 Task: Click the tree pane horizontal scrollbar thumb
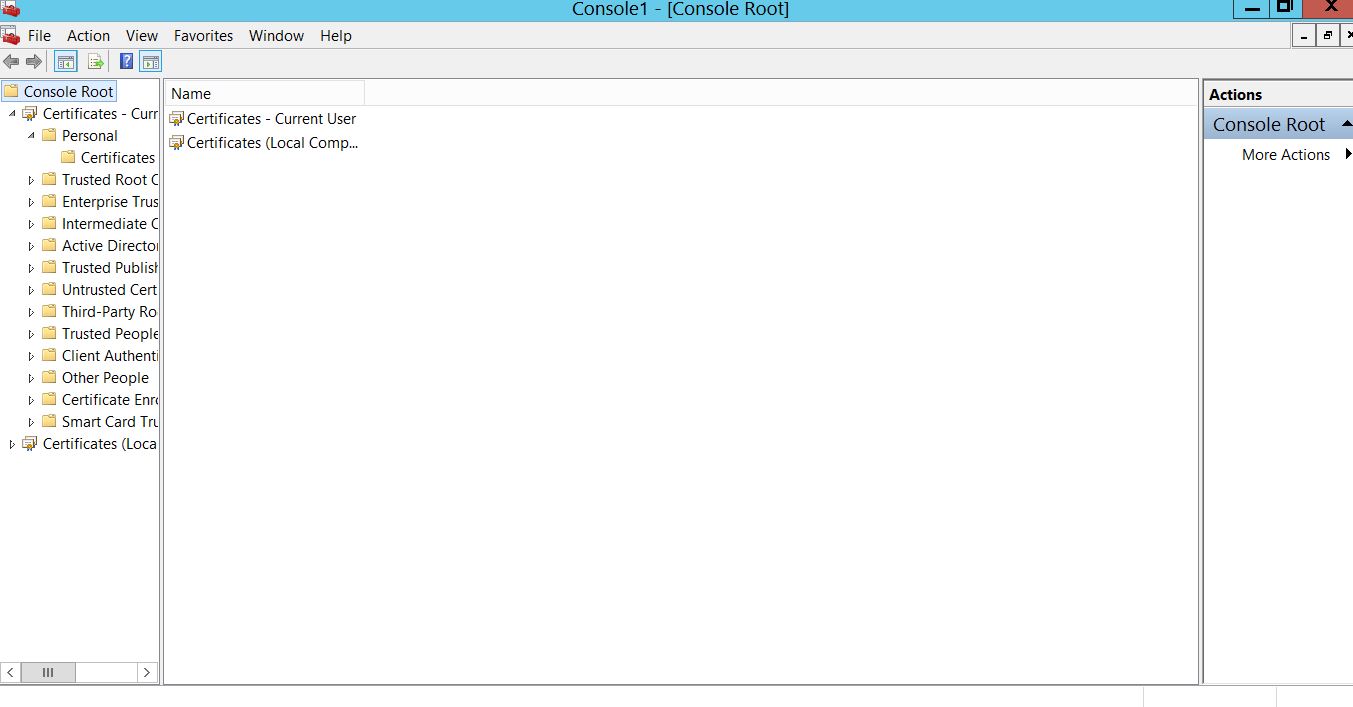47,672
